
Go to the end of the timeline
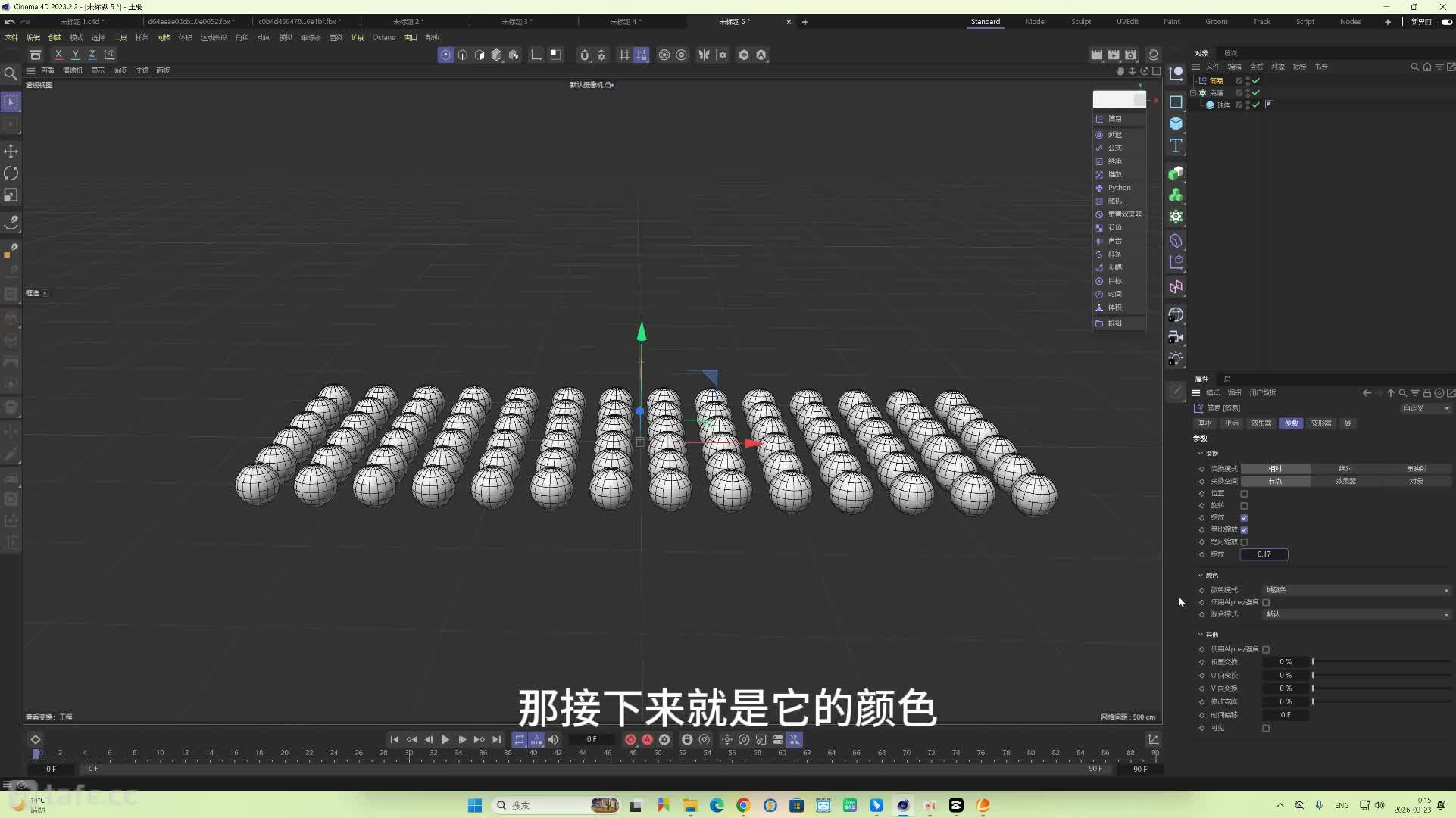click(497, 739)
